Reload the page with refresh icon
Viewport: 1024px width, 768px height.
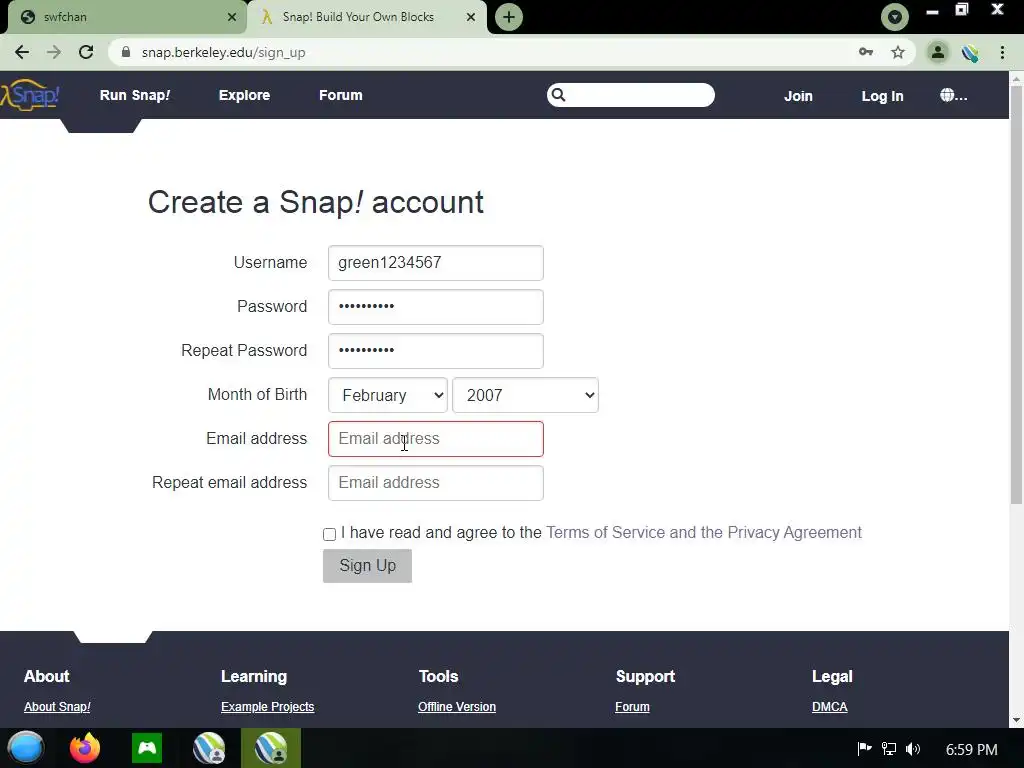tap(86, 52)
